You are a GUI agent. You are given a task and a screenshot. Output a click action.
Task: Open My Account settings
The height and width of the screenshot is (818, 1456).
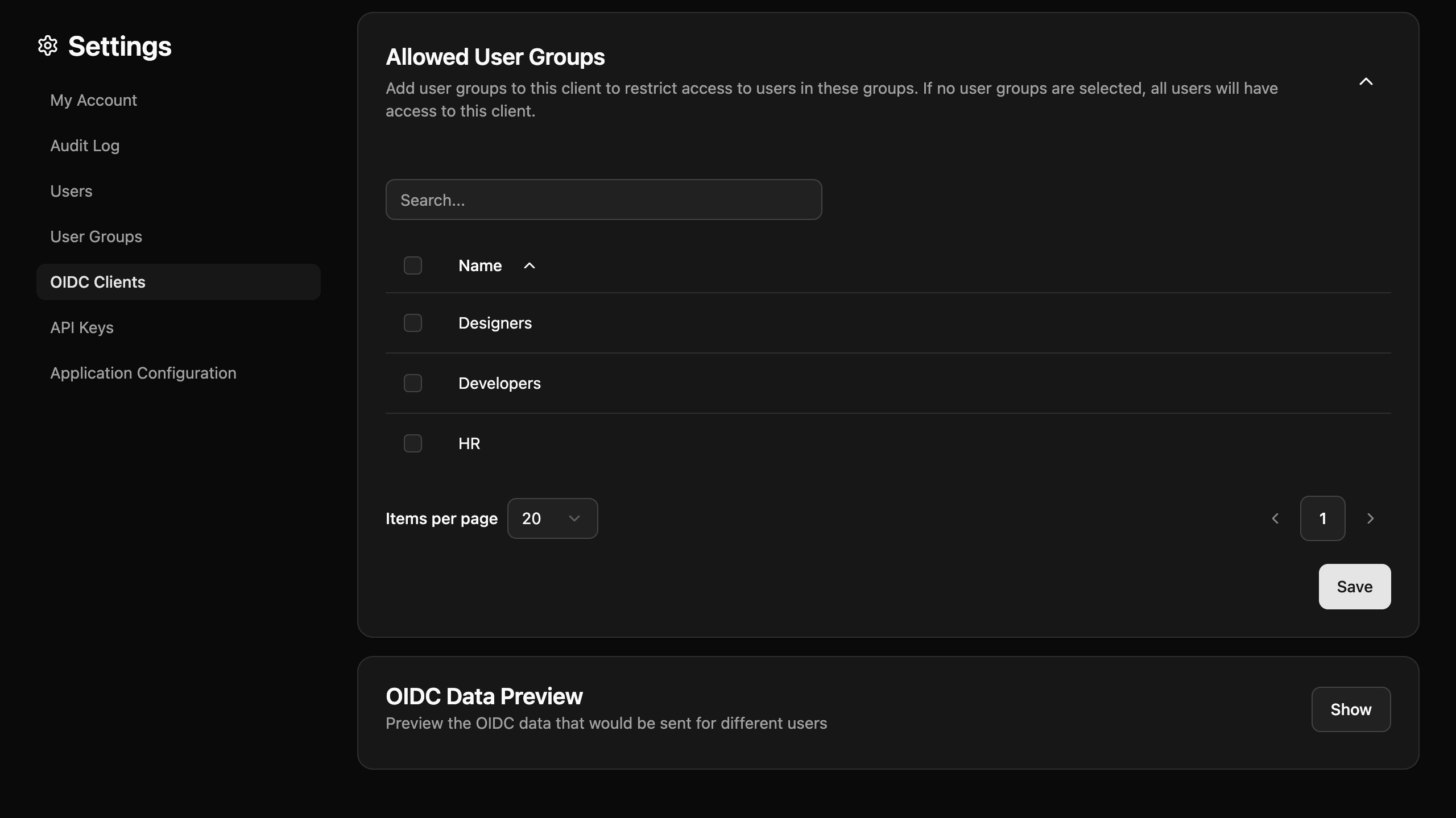click(93, 100)
